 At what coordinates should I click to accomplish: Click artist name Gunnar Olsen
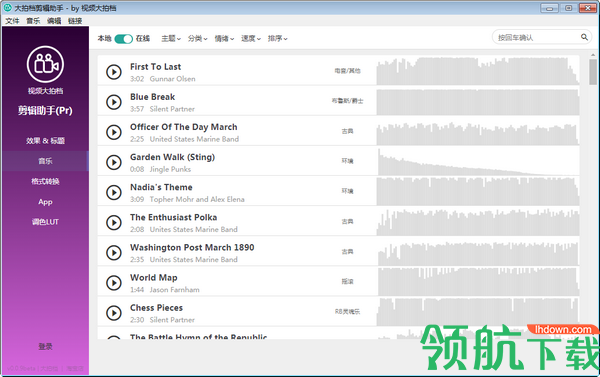click(173, 79)
